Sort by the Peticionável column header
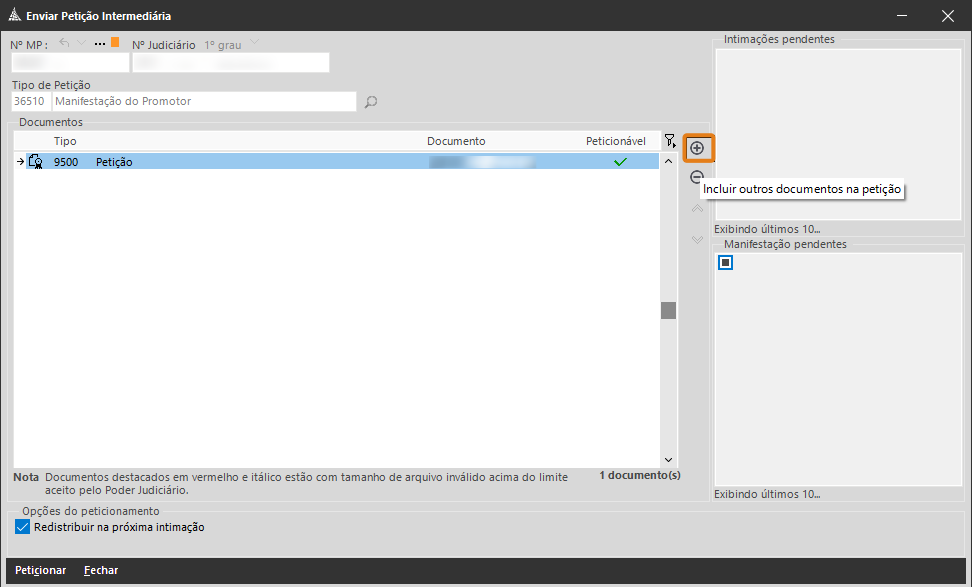The height and width of the screenshot is (587, 972). (x=615, y=142)
